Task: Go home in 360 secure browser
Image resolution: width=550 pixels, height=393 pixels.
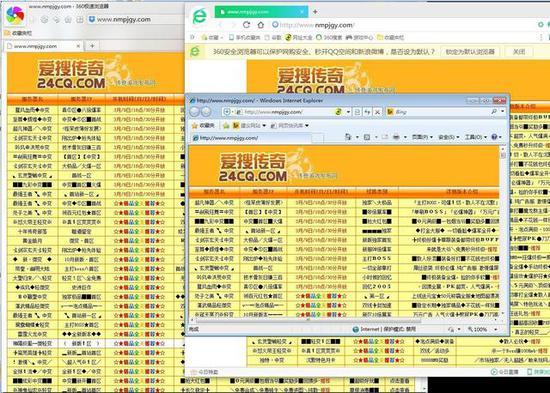Action: pos(260,25)
